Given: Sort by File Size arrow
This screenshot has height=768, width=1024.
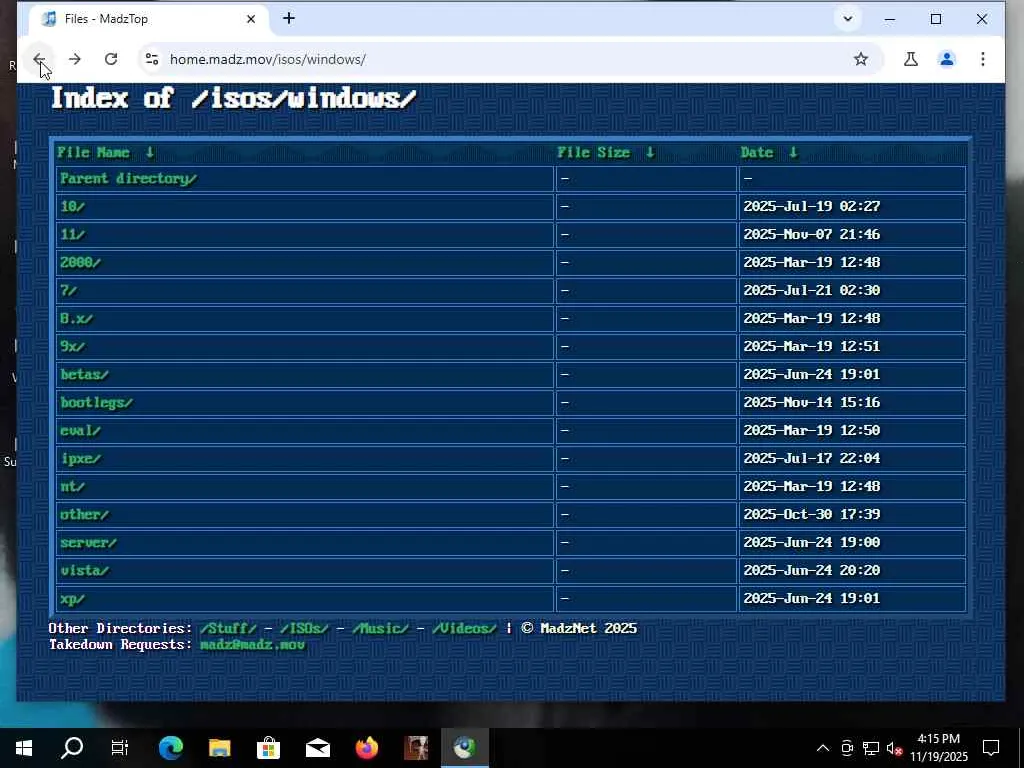Looking at the screenshot, I should [650, 153].
